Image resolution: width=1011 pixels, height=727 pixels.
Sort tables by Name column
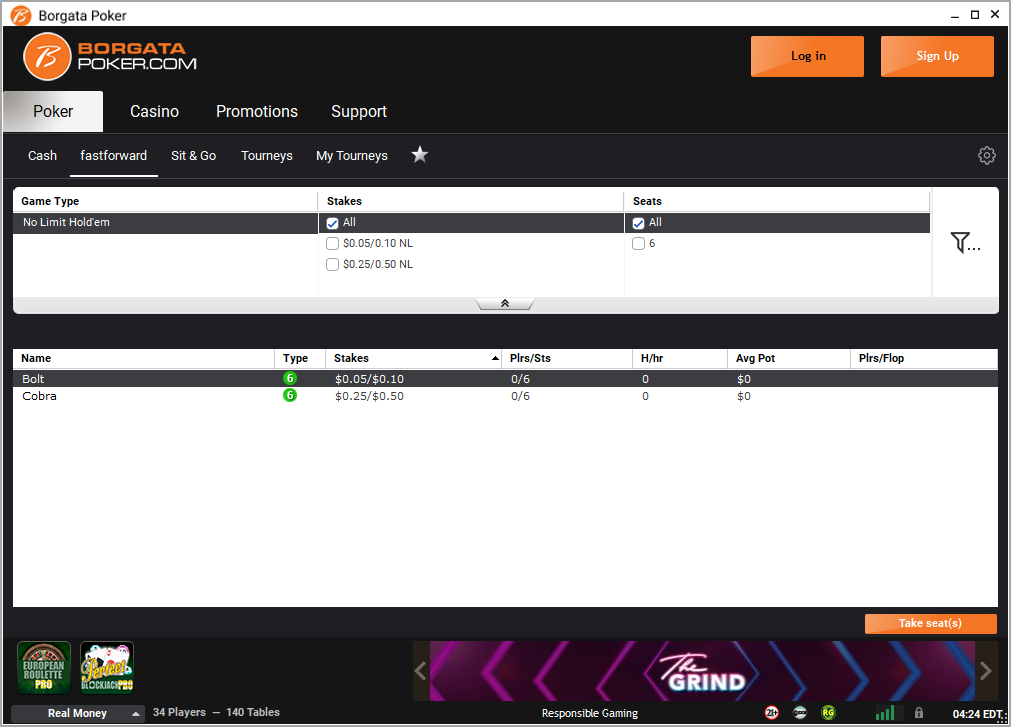[144, 358]
